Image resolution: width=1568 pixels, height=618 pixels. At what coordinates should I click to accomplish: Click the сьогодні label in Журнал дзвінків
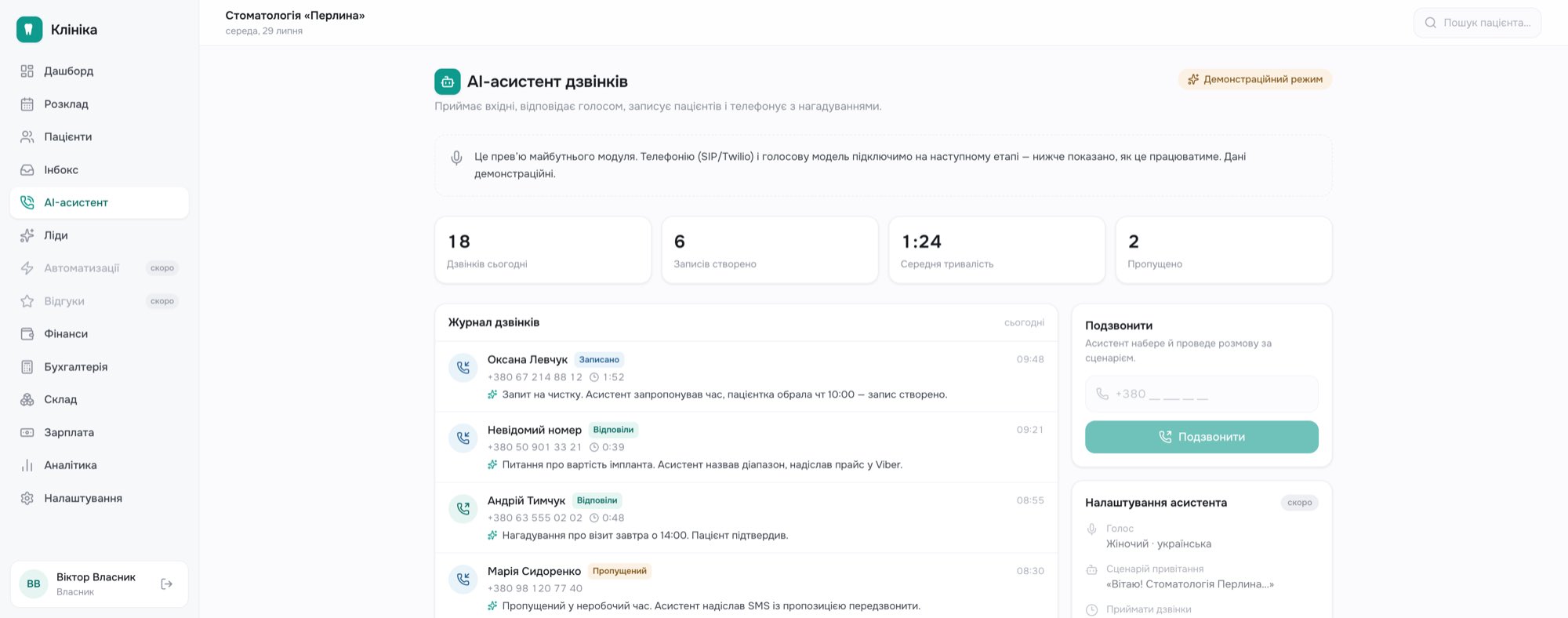(1024, 323)
